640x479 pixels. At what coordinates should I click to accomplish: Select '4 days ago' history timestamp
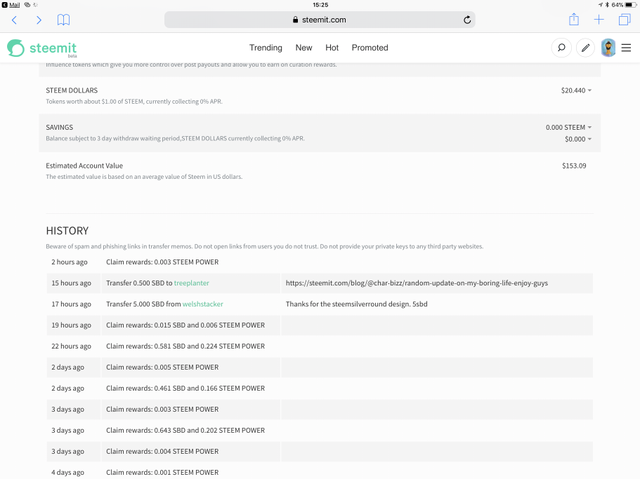click(68, 472)
